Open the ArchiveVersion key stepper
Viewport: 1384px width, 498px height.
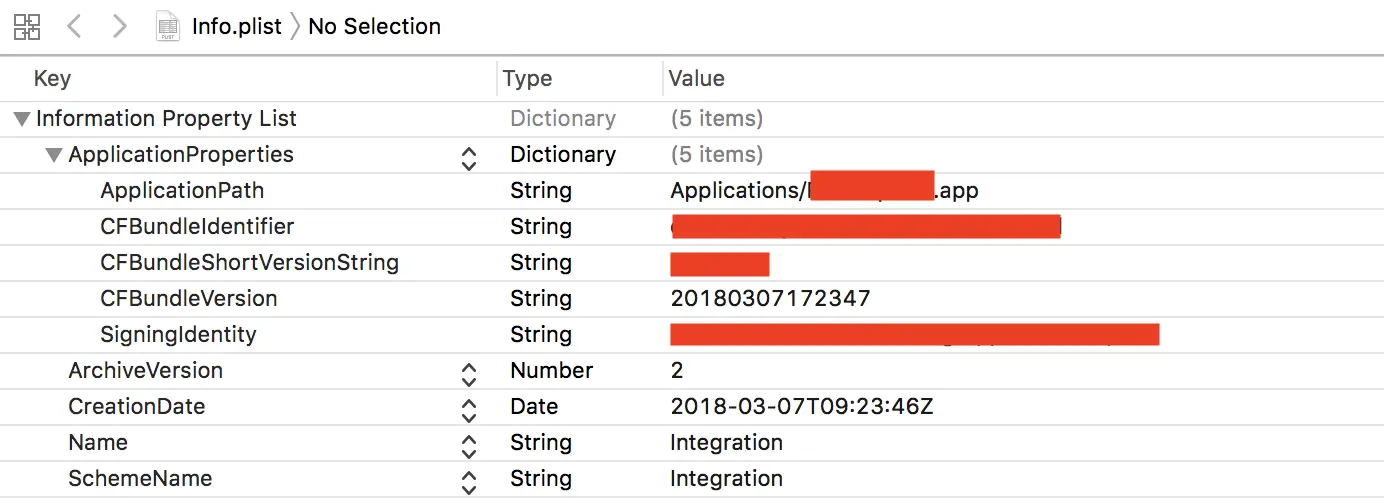coord(468,373)
